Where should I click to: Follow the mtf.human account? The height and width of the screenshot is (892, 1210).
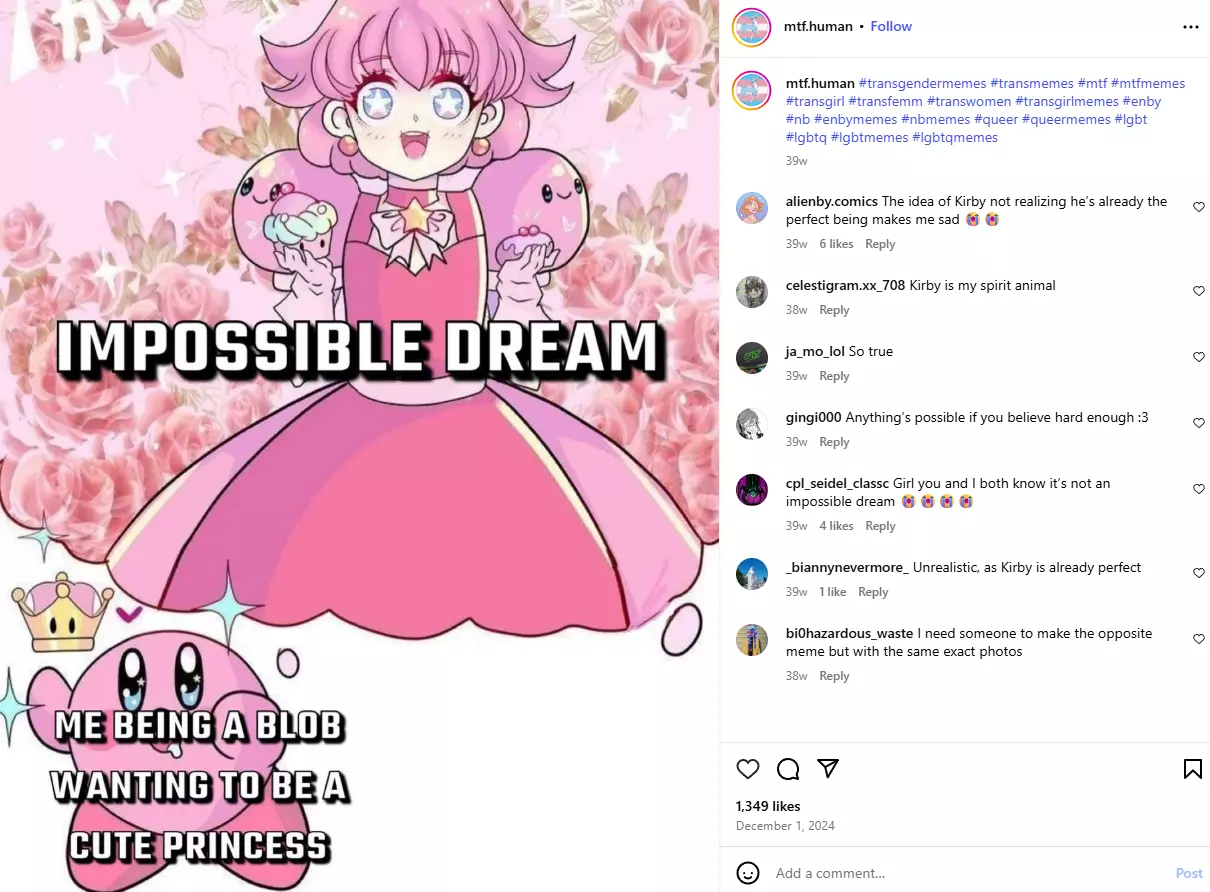point(891,27)
